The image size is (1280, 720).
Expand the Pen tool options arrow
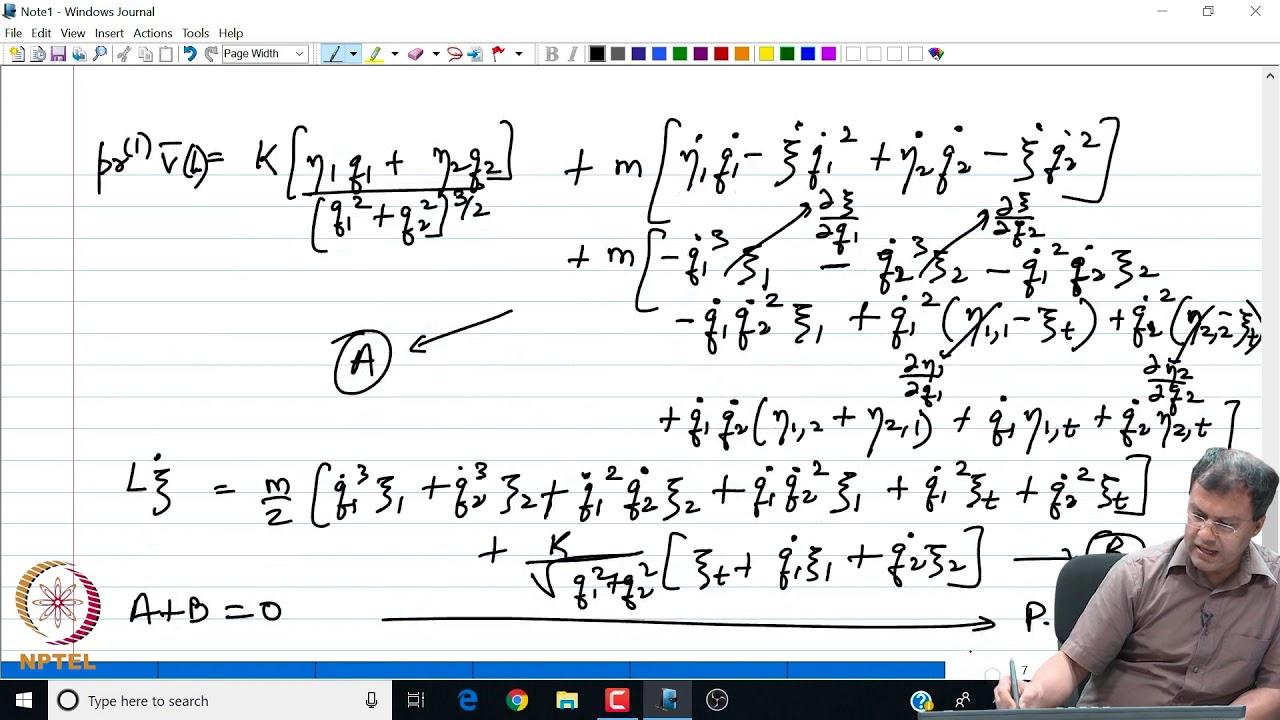[x=353, y=54]
